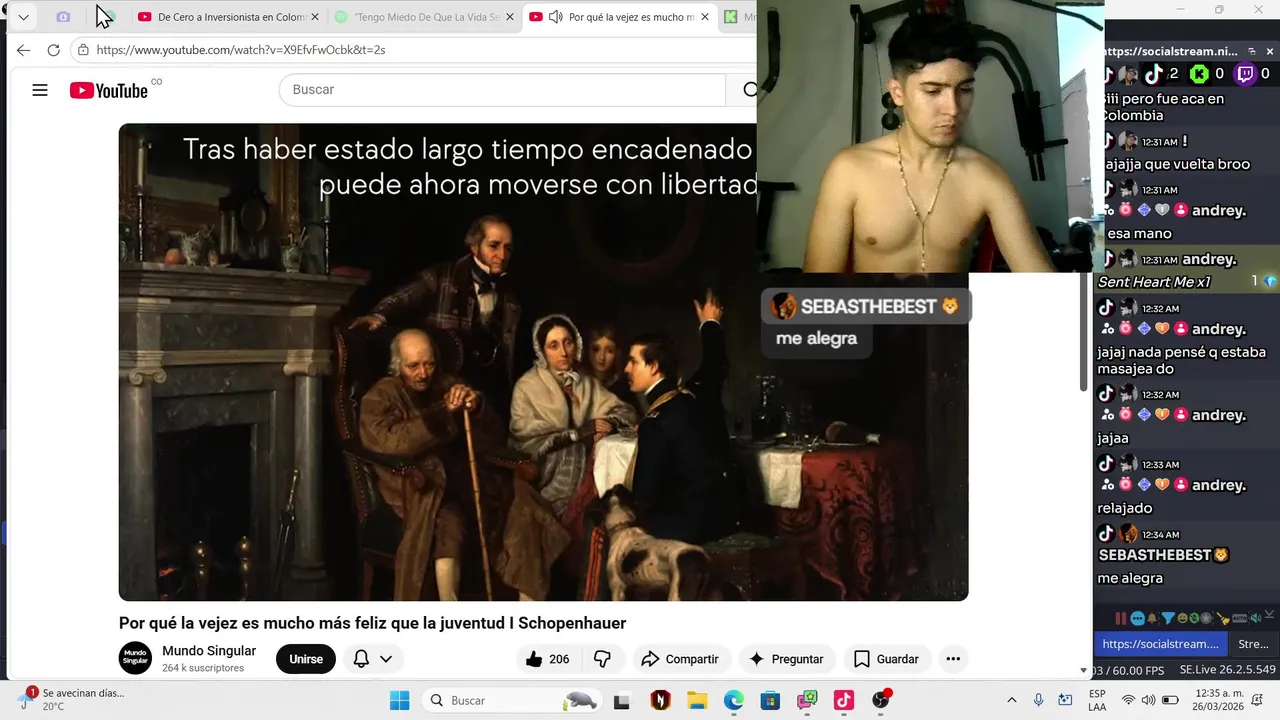Select the 'esa mano' chat message
Viewport: 1280px width, 720px height.
[x=1139, y=233]
